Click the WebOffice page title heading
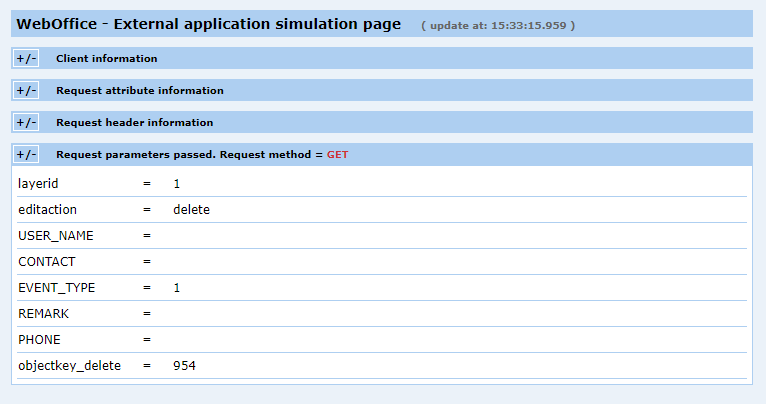766x404 pixels. point(208,24)
